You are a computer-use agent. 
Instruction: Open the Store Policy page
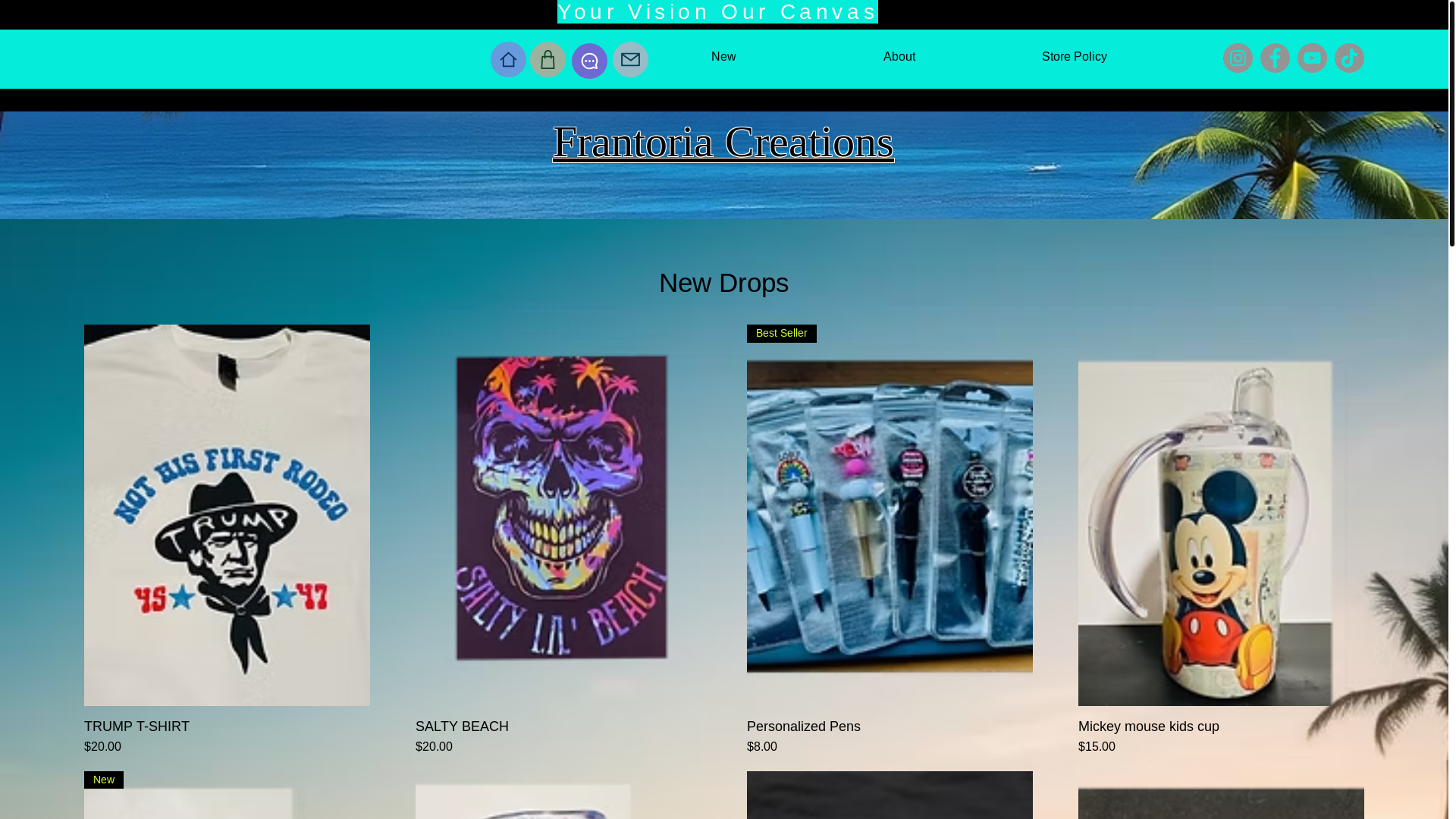[1074, 57]
